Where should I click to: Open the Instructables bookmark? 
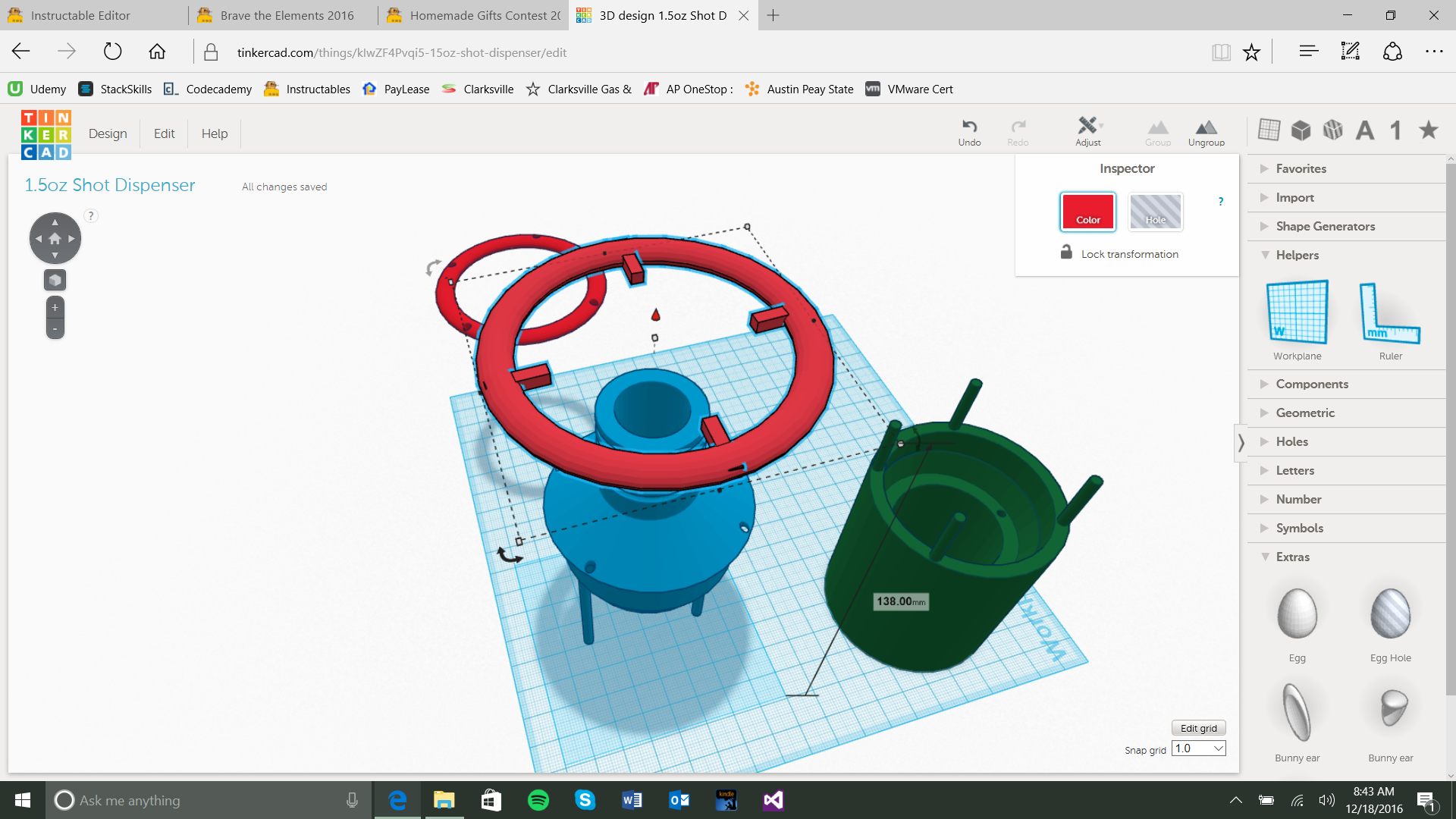[x=307, y=89]
